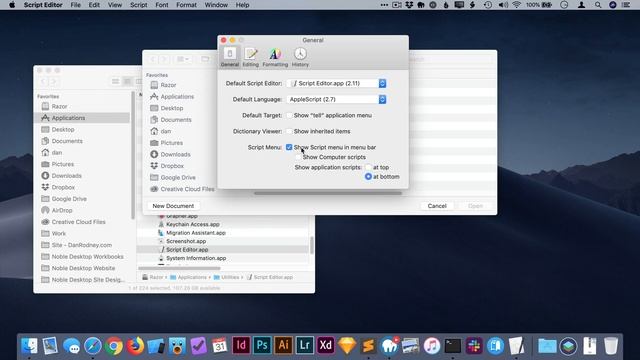This screenshot has height=360, width=640.
Task: Click the open dialog horizontal scrollbar
Action: coord(328,193)
